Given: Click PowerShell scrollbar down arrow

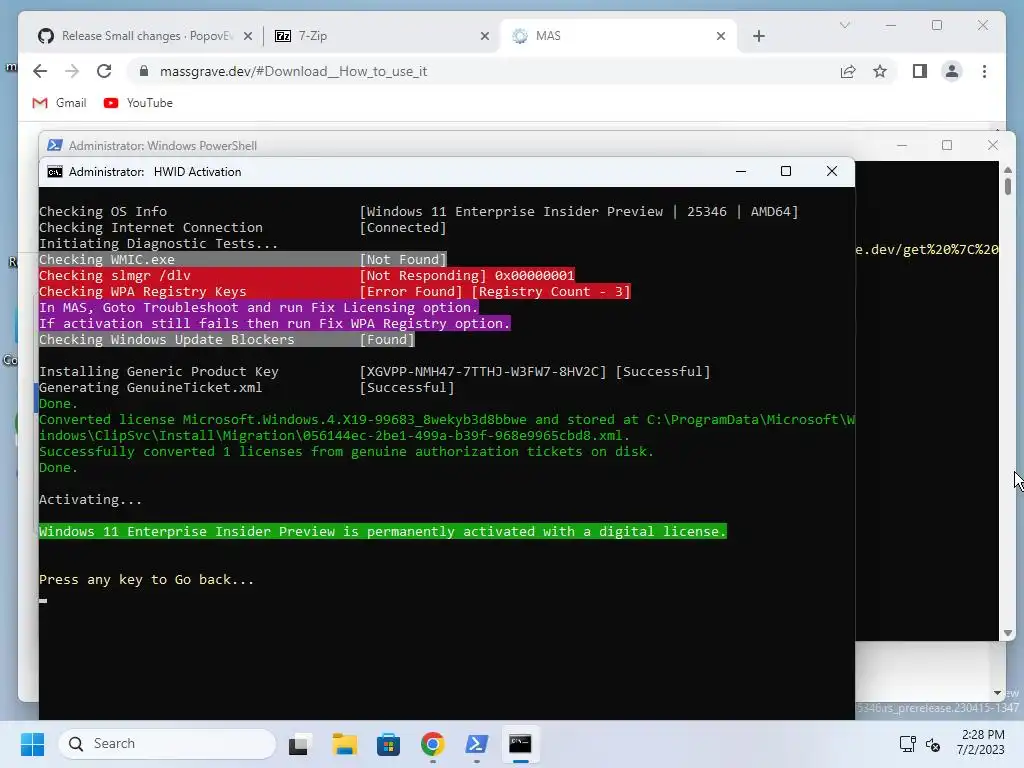Looking at the screenshot, I should click(1008, 633).
